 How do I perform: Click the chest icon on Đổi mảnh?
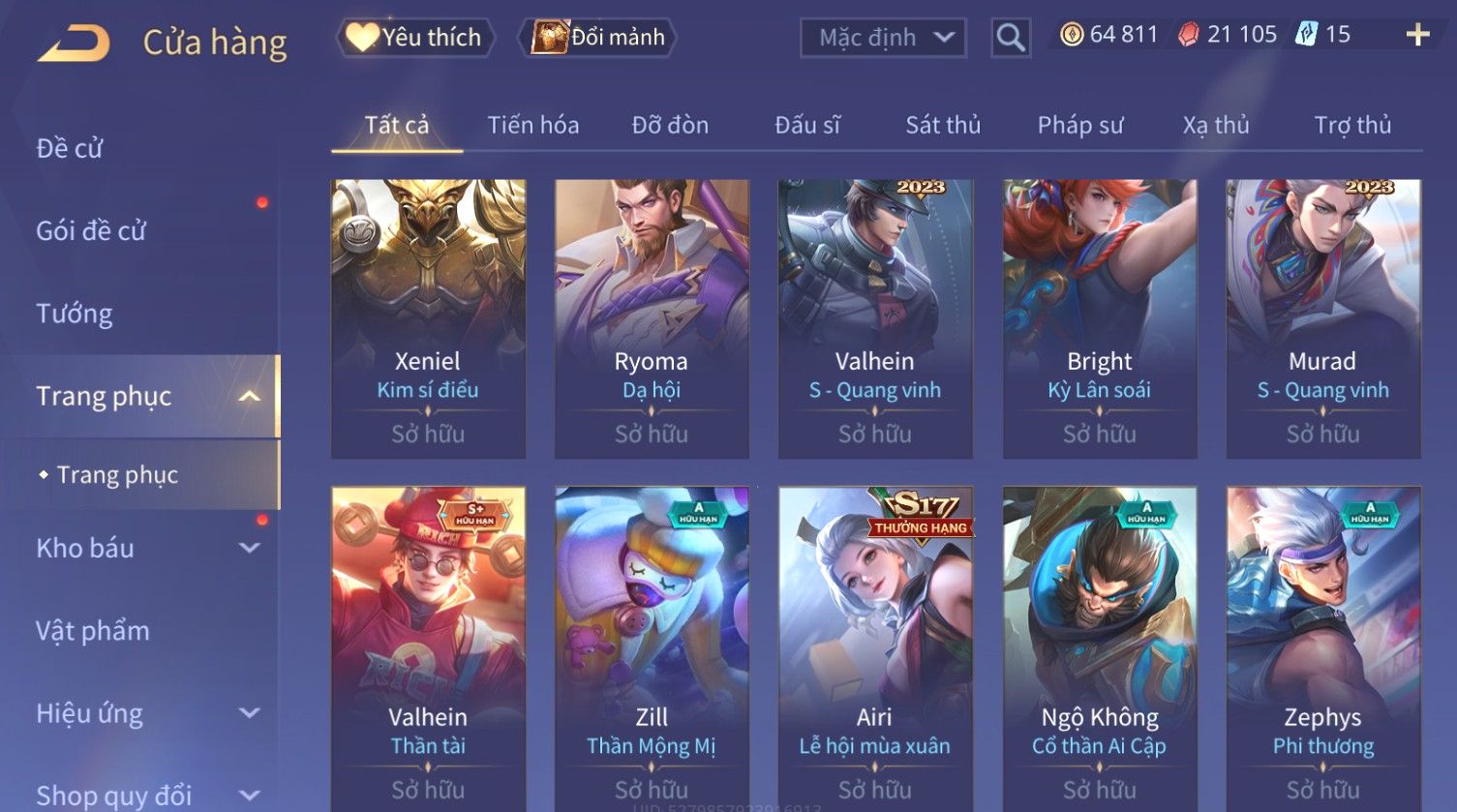549,38
